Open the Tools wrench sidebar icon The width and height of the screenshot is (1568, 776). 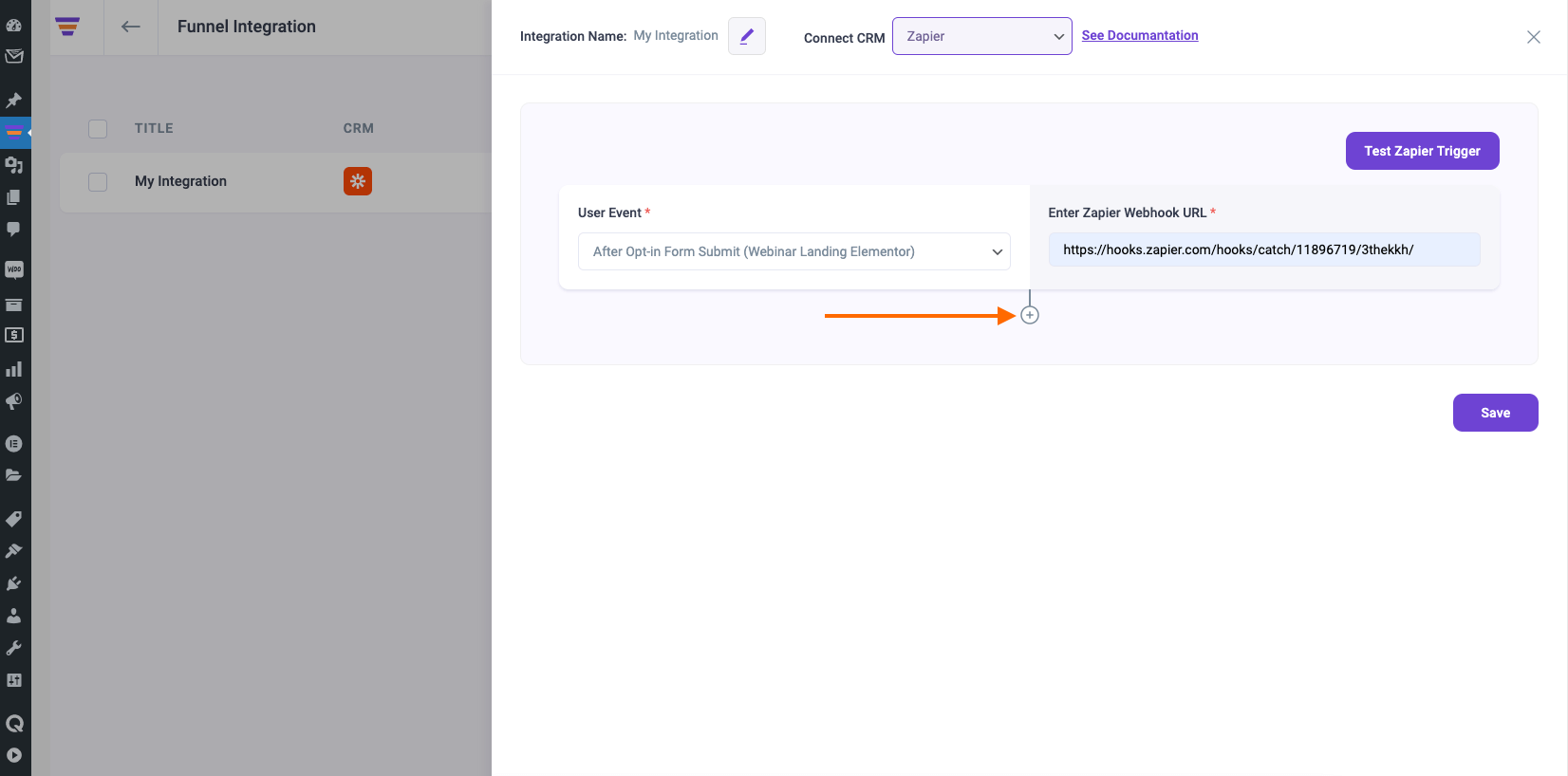pyautogui.click(x=14, y=648)
